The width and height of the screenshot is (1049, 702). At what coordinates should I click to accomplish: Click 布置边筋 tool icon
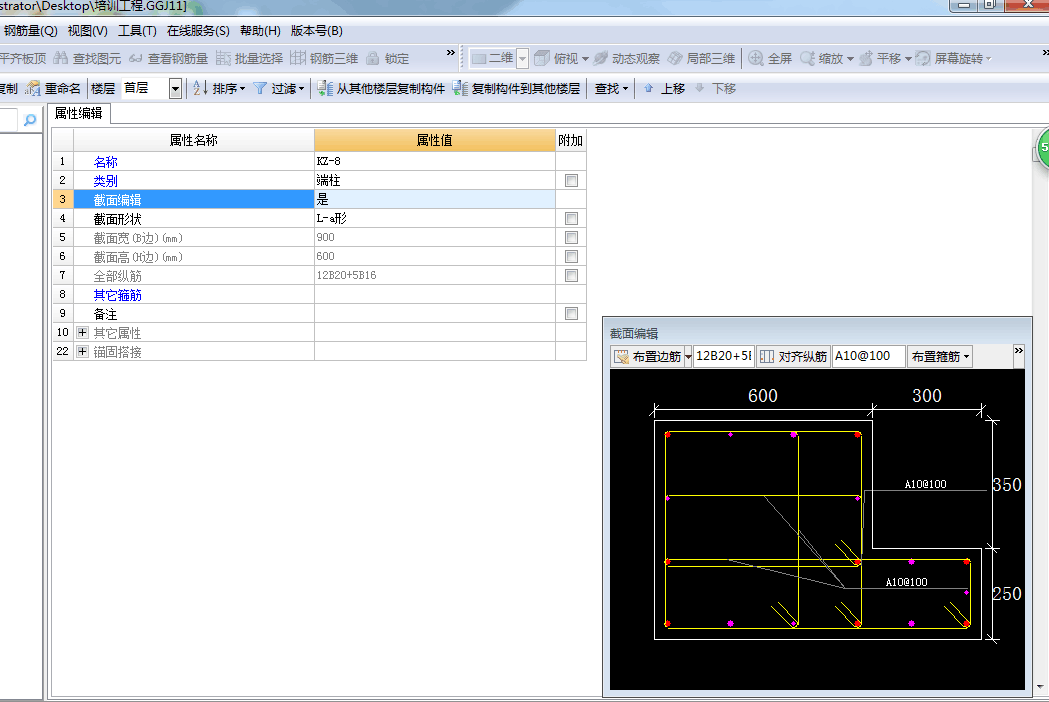(622, 357)
